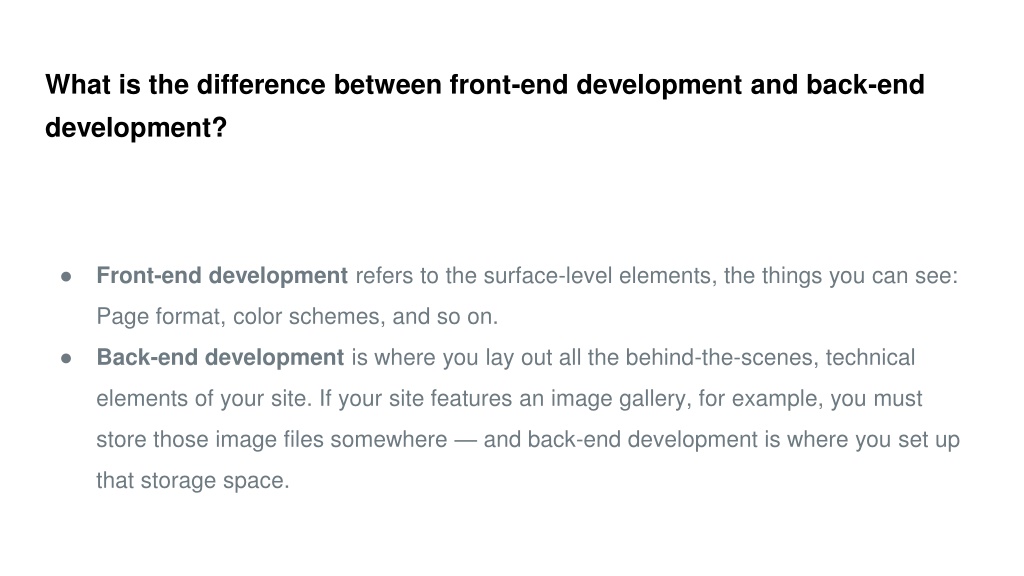The width and height of the screenshot is (1024, 576).
Task: Click the word "development?" in the heading
Action: pyautogui.click(x=136, y=128)
